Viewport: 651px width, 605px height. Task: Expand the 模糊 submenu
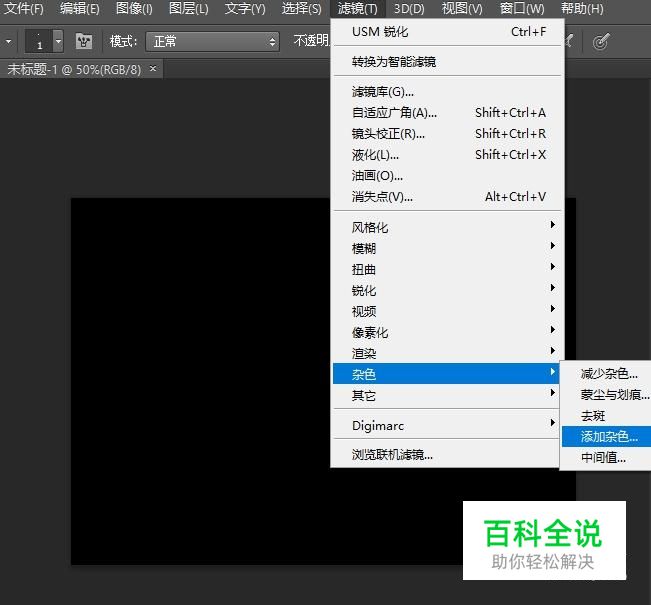(448, 248)
